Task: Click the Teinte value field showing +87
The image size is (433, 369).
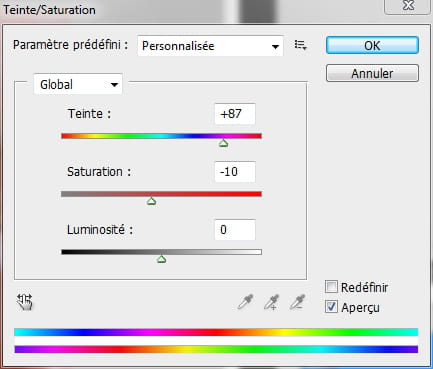Action: (235, 114)
